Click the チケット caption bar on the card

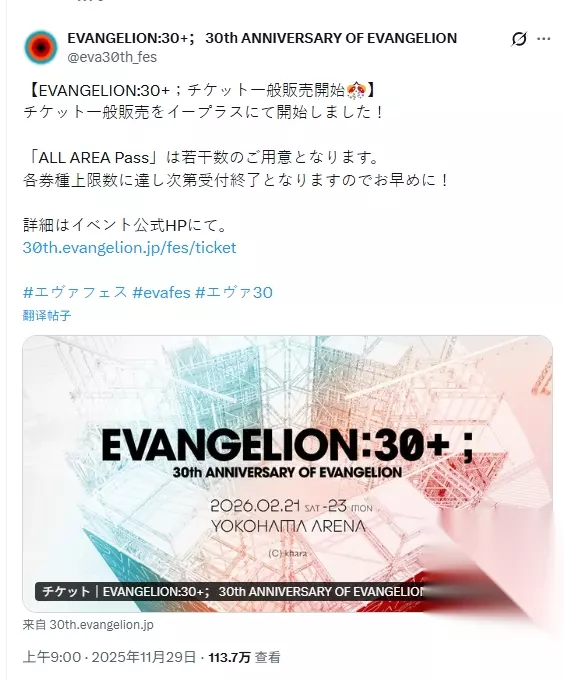pyautogui.click(x=230, y=592)
